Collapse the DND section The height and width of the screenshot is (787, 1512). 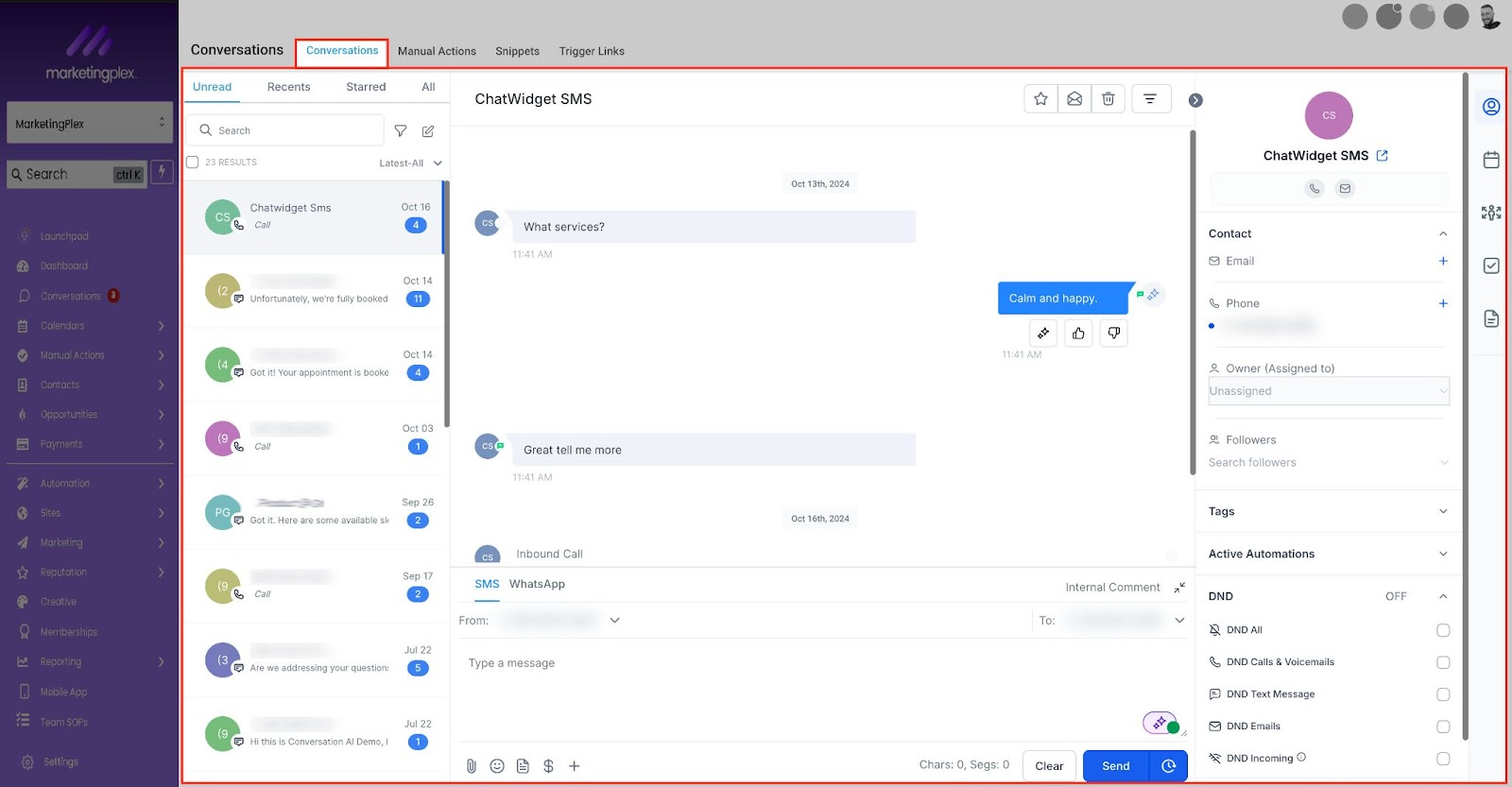pos(1443,596)
